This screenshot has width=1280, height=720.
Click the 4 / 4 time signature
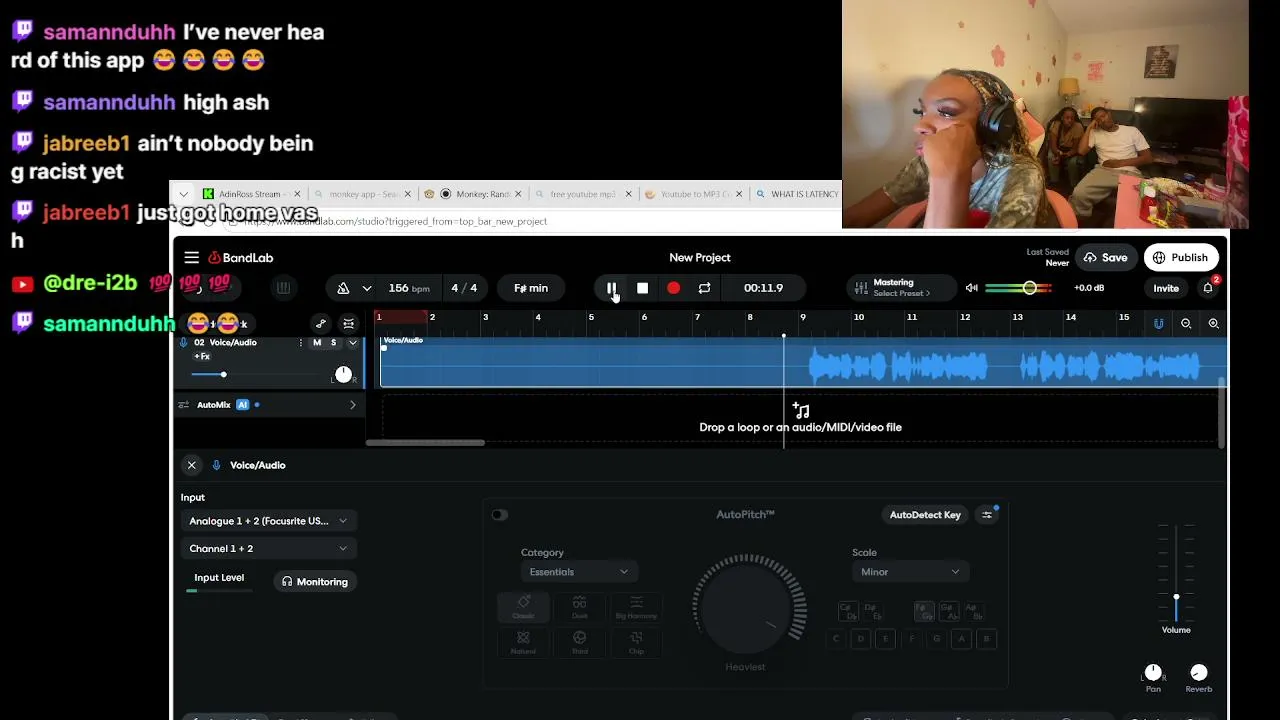pos(464,288)
